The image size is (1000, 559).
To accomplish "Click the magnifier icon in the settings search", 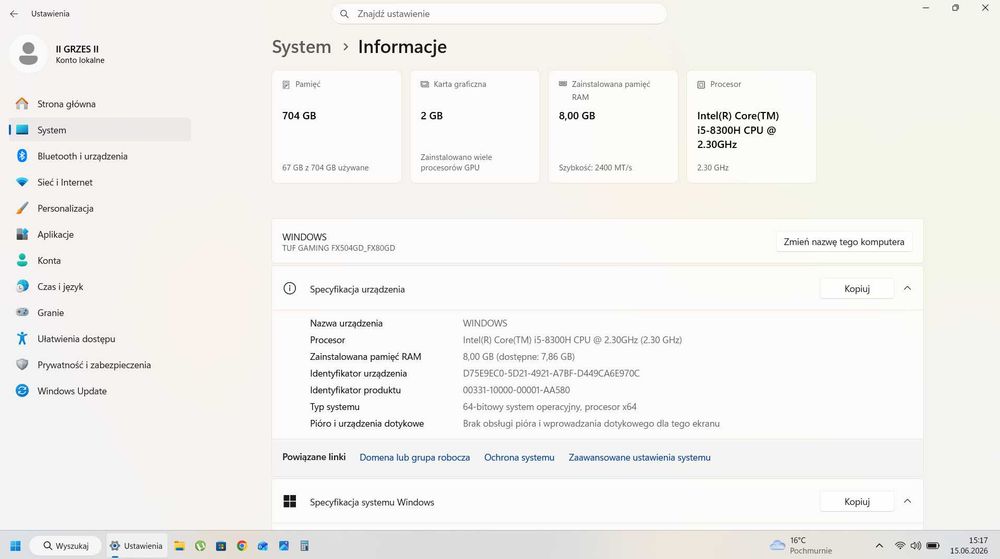I will point(344,13).
